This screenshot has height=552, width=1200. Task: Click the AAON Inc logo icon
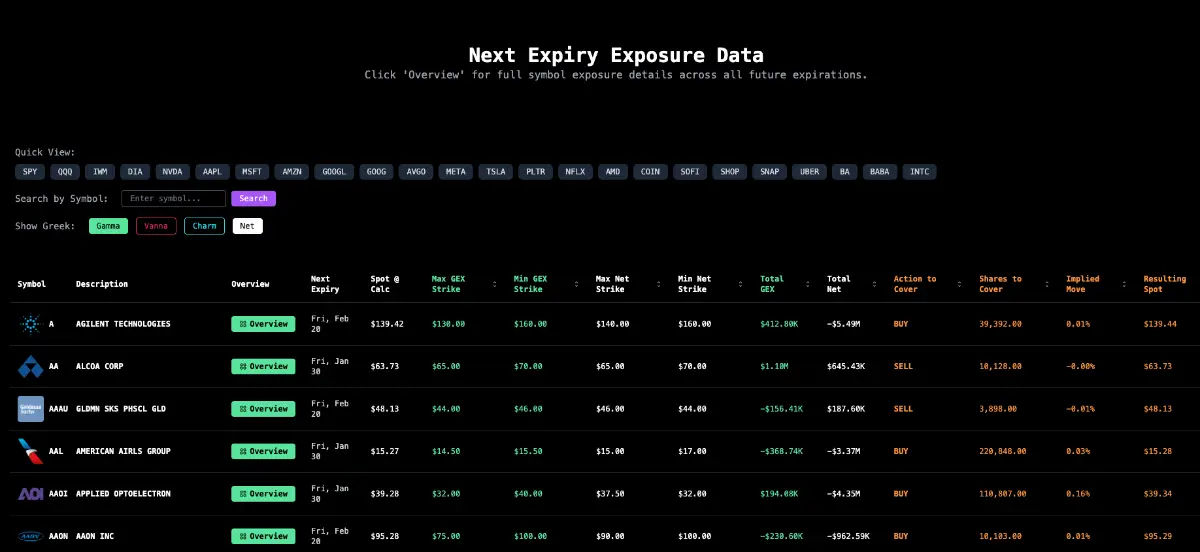tap(30, 536)
